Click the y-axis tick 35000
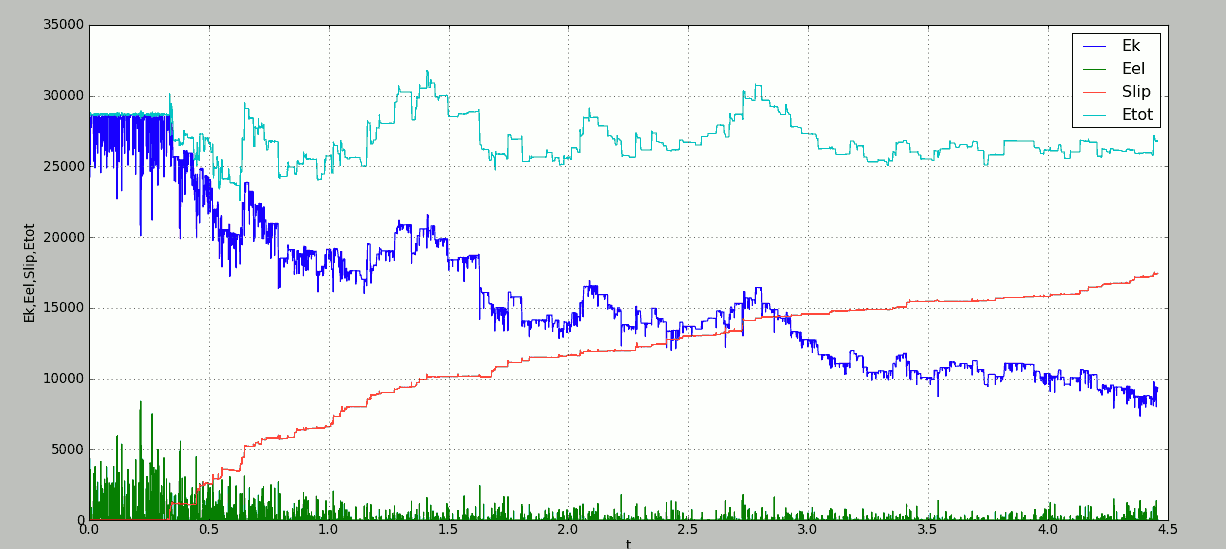The width and height of the screenshot is (1226, 549). (62, 25)
